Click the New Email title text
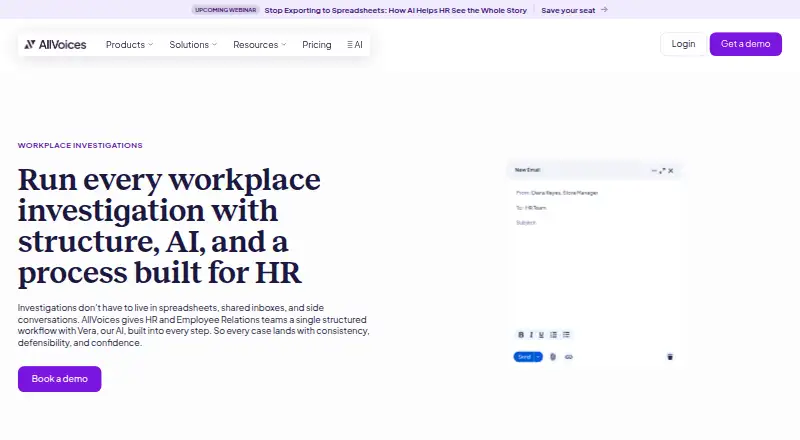Image resolution: width=800 pixels, height=440 pixels. point(528,170)
